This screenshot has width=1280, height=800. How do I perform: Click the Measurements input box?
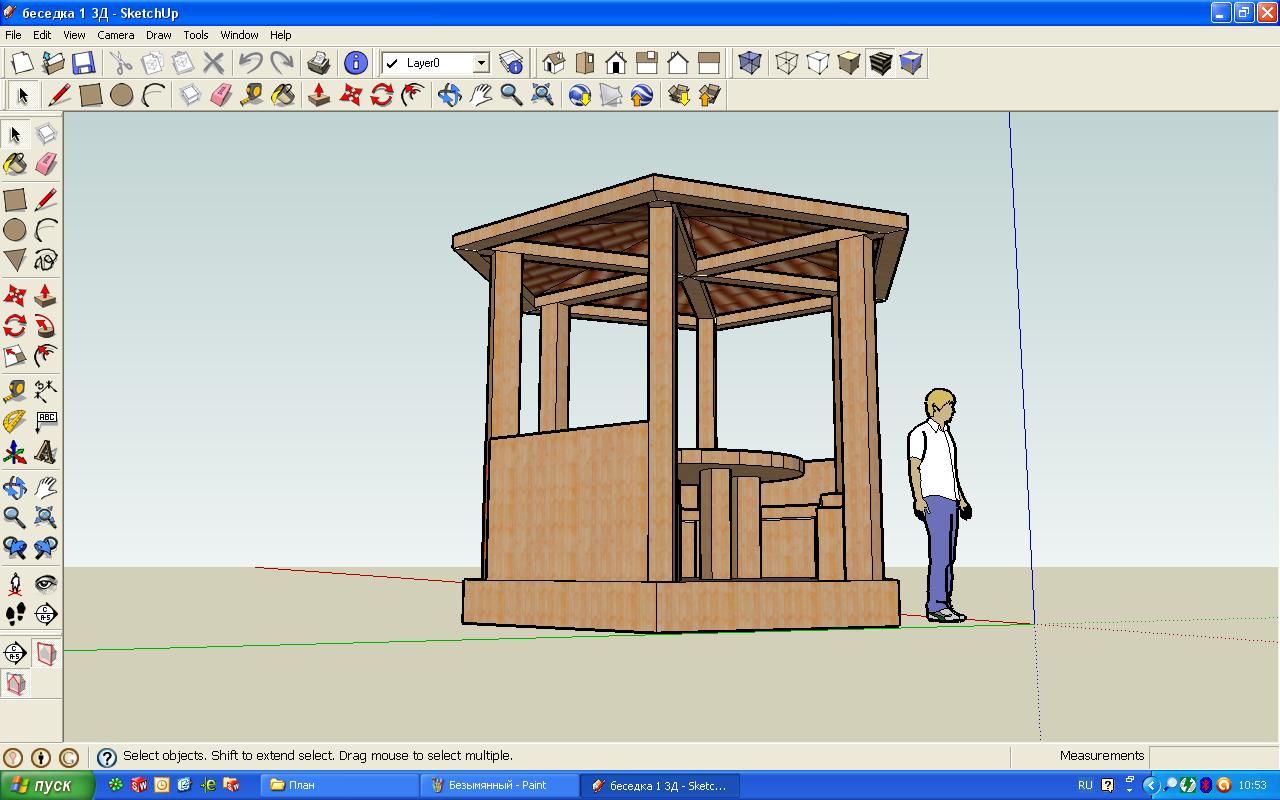1213,756
